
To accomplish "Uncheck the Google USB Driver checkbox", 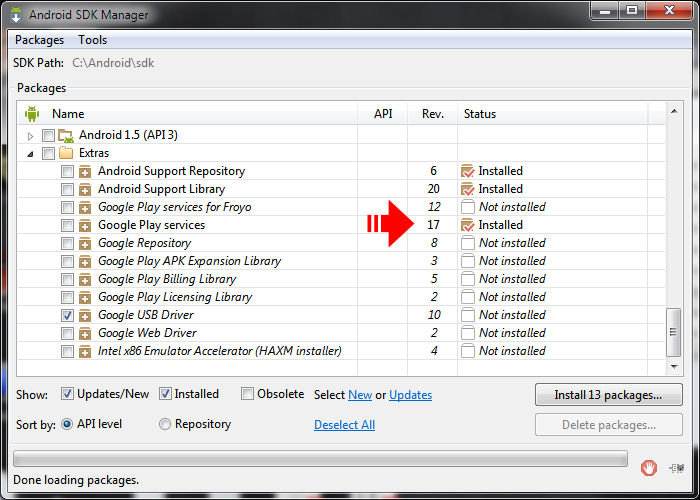I will pyautogui.click(x=67, y=315).
